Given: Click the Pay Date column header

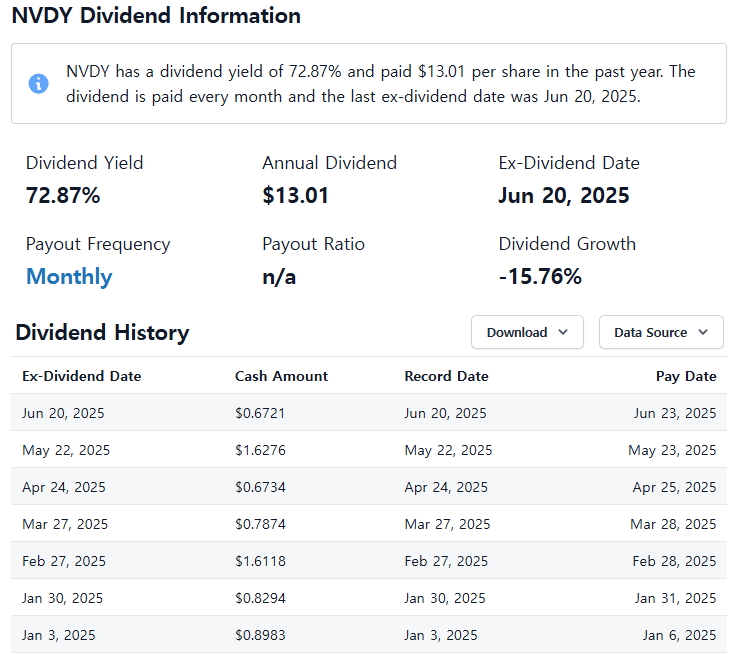Looking at the screenshot, I should [686, 376].
